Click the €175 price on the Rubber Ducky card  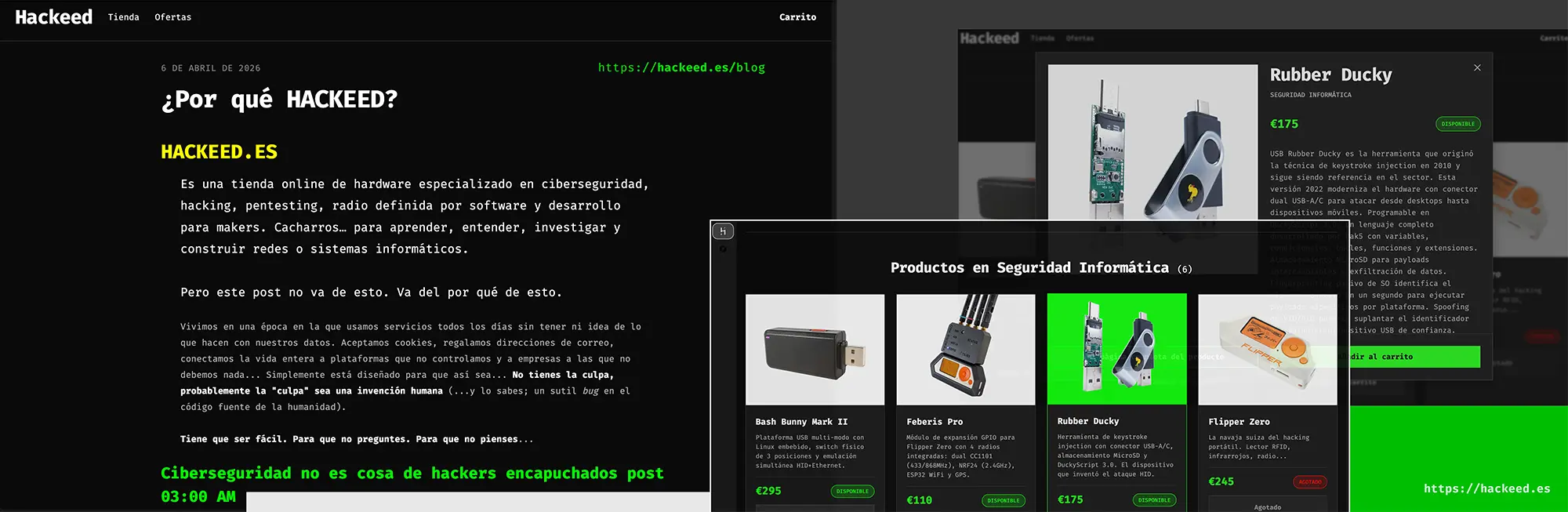[x=1070, y=499]
